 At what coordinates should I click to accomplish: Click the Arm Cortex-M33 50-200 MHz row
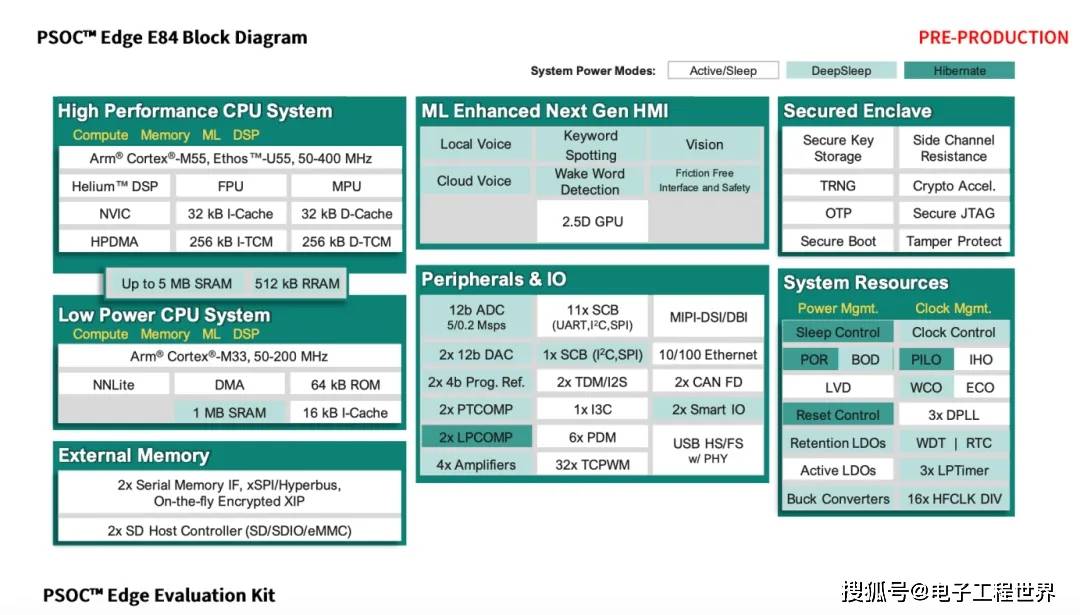coord(229,356)
